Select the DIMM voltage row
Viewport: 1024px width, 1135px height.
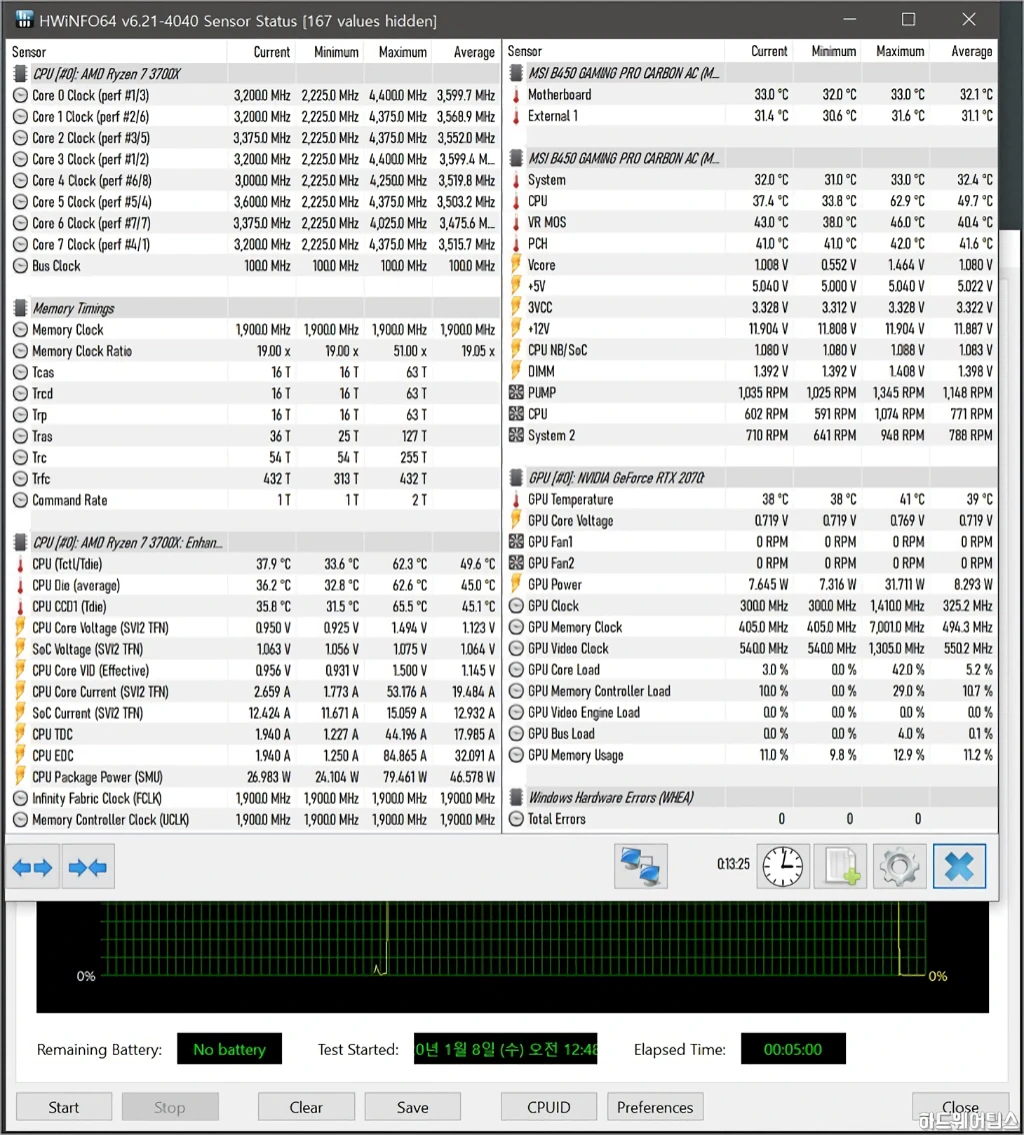point(750,371)
